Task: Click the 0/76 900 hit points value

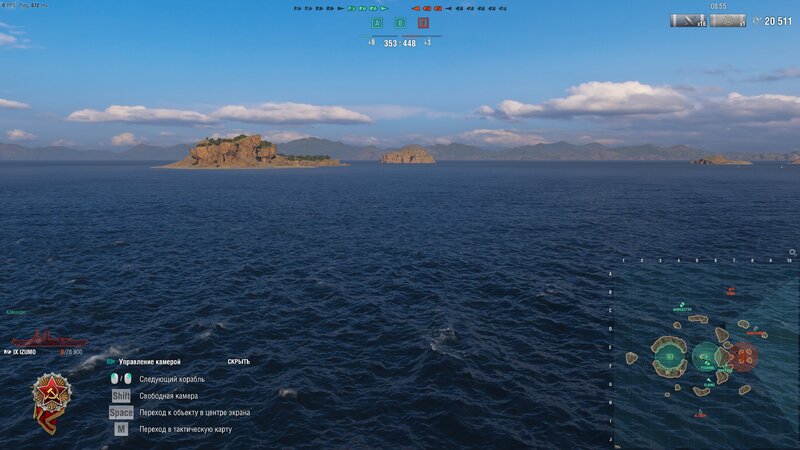Action: click(x=71, y=352)
